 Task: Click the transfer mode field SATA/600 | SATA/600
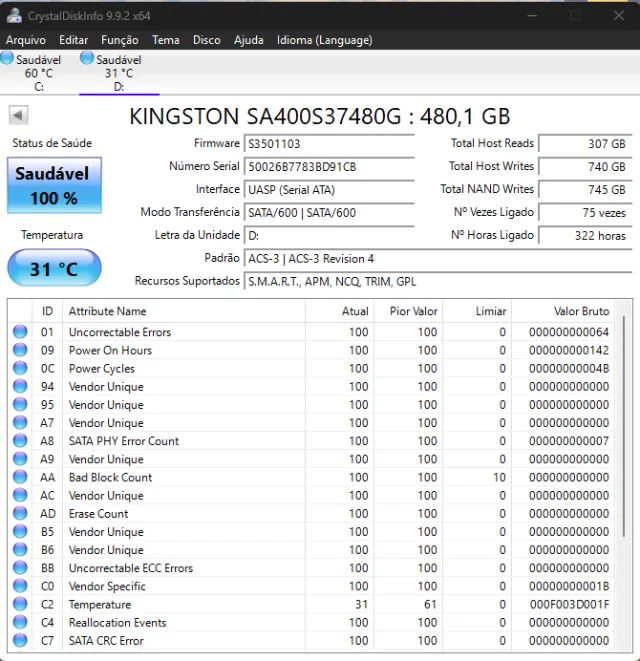pyautogui.click(x=329, y=212)
